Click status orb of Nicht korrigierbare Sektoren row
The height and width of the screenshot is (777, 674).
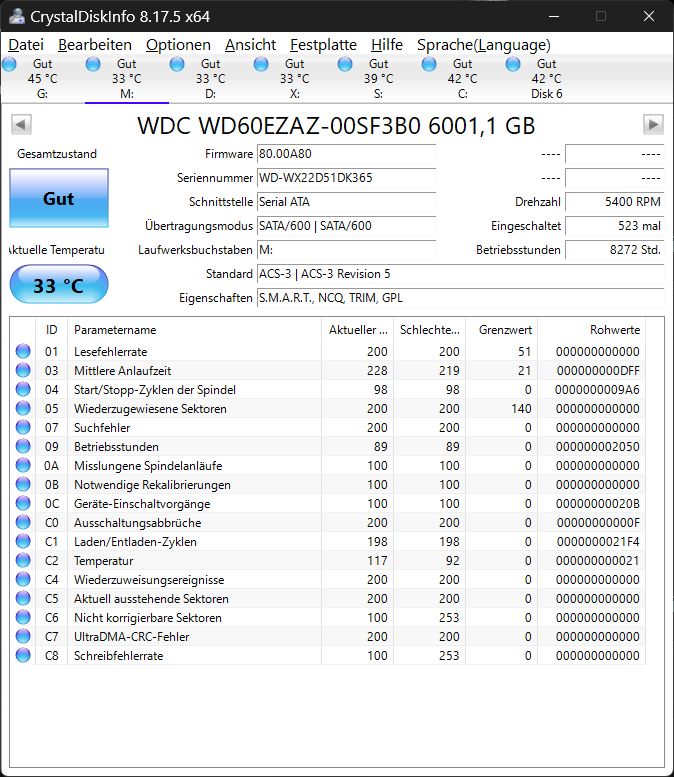click(x=23, y=617)
